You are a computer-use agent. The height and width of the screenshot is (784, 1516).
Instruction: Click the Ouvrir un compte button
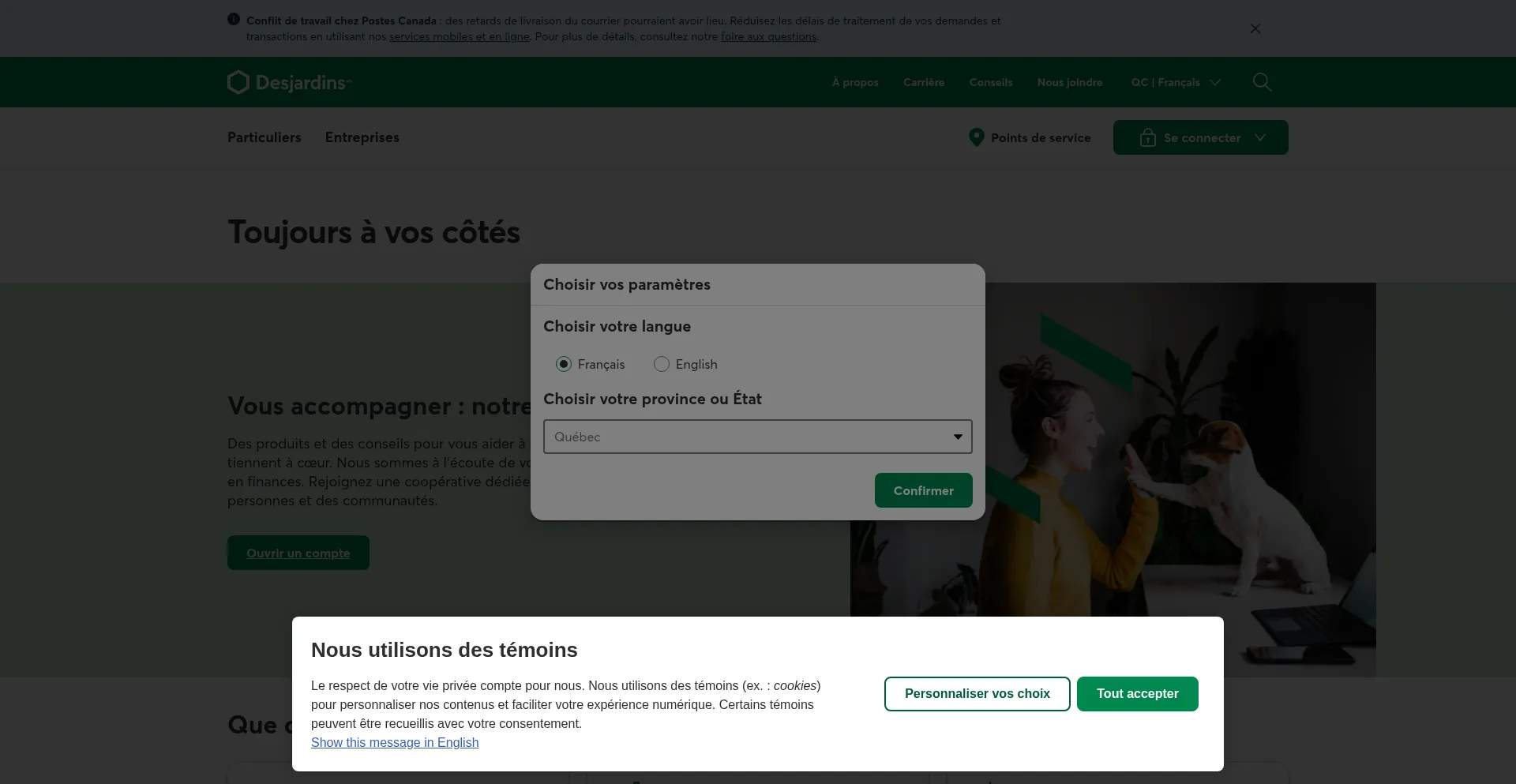298,553
